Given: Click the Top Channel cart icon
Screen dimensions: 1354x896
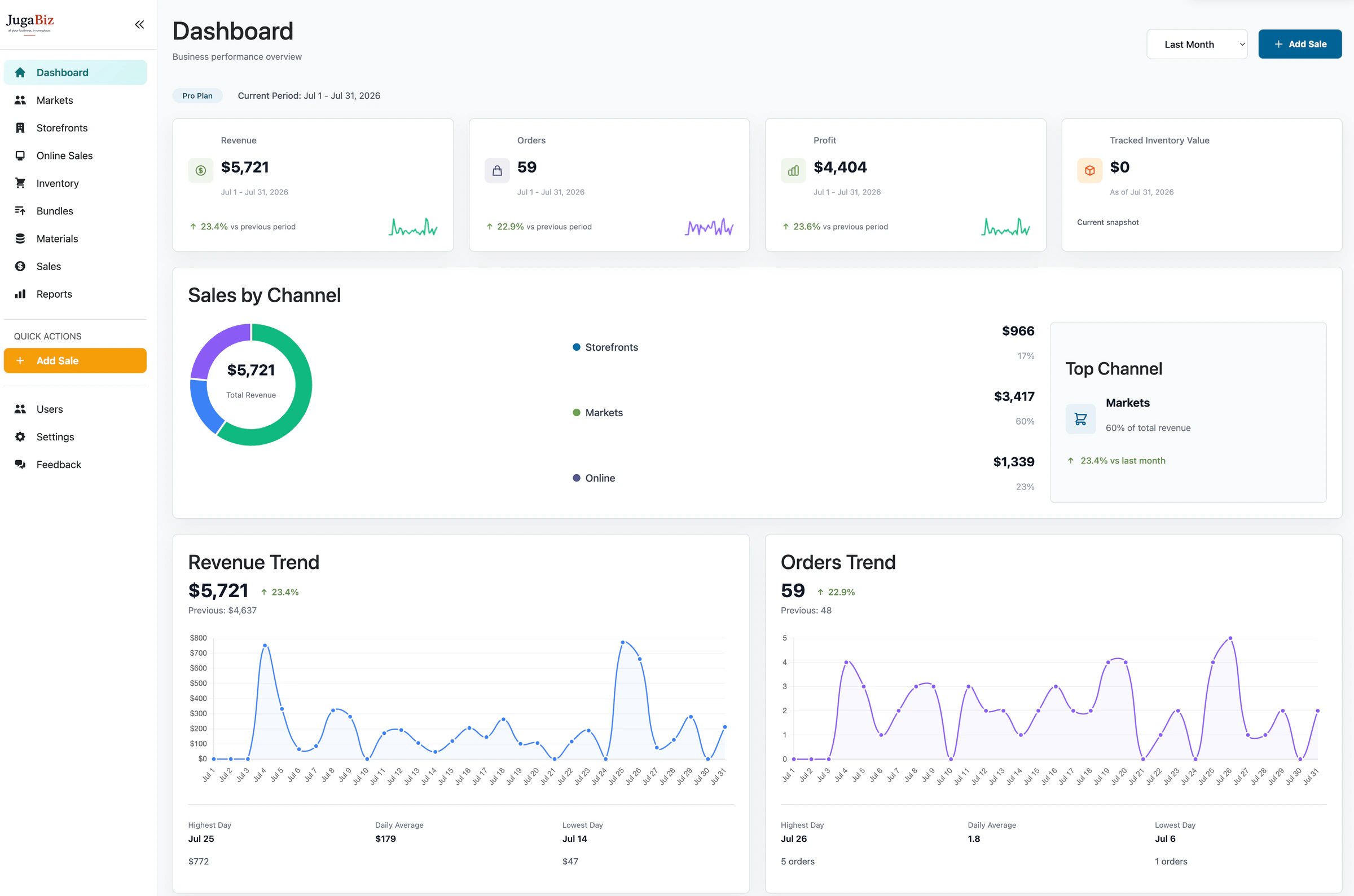Looking at the screenshot, I should point(1081,419).
